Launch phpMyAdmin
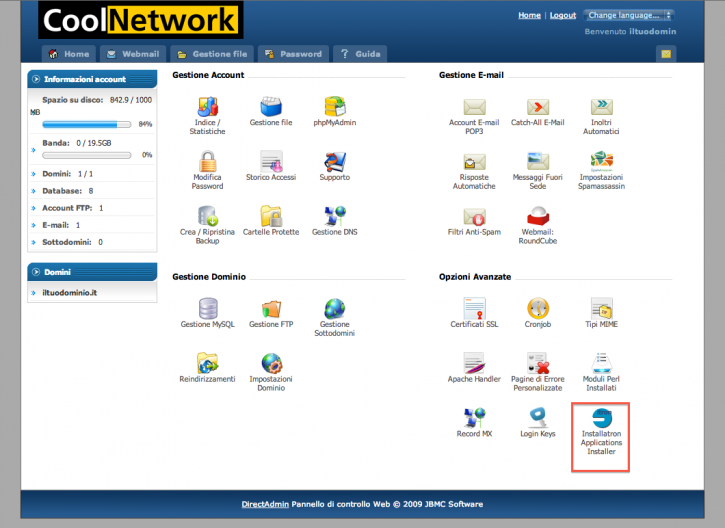 tap(335, 107)
